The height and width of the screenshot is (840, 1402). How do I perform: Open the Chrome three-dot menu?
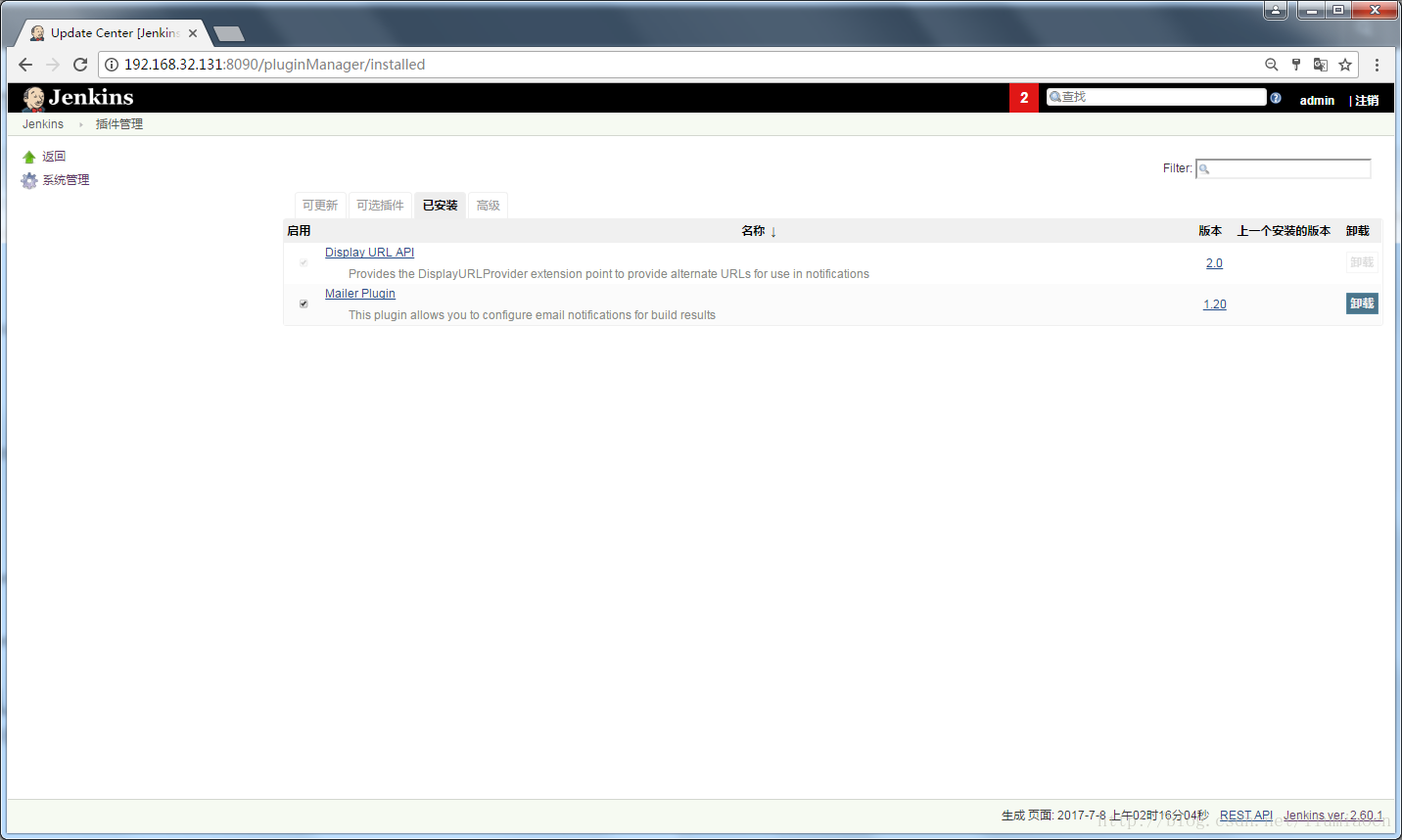1377,65
